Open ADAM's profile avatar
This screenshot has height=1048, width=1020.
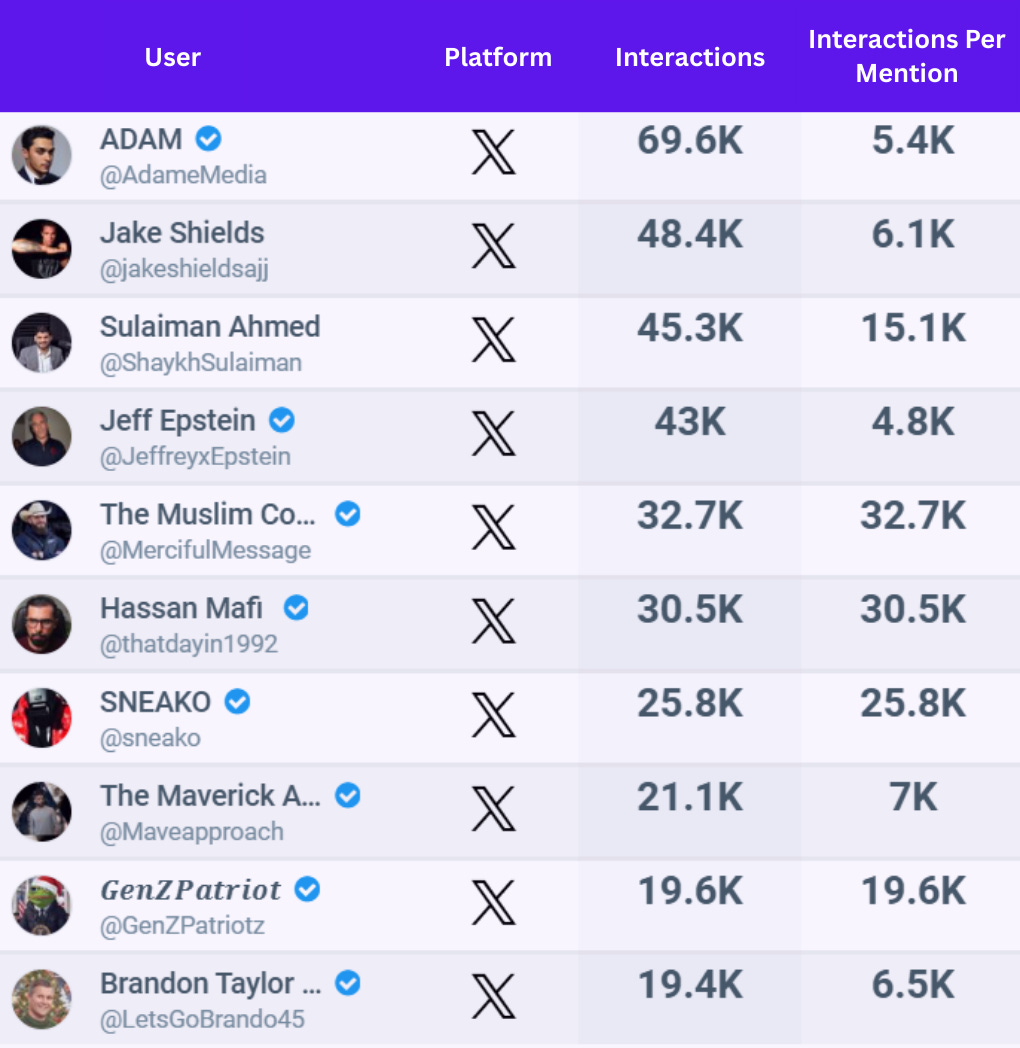pos(41,155)
